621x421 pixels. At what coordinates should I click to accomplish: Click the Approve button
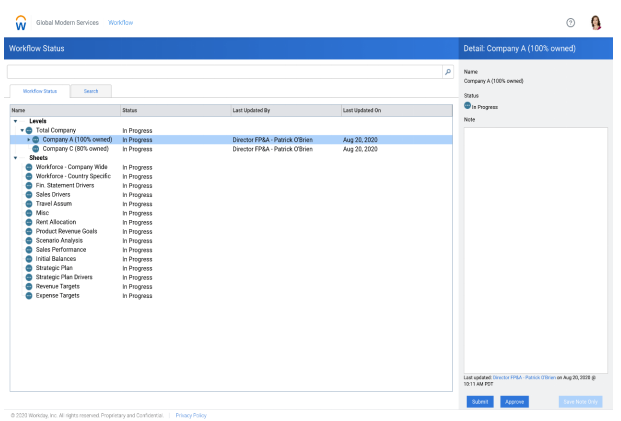click(x=514, y=402)
